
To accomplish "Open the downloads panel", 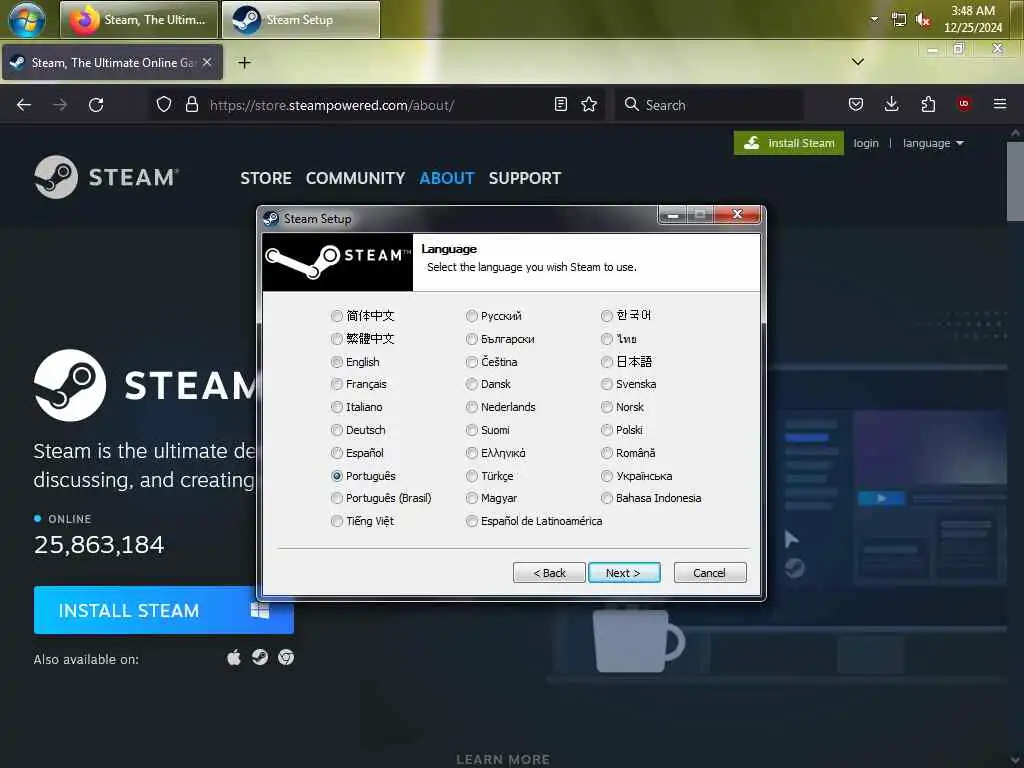I will [891, 104].
